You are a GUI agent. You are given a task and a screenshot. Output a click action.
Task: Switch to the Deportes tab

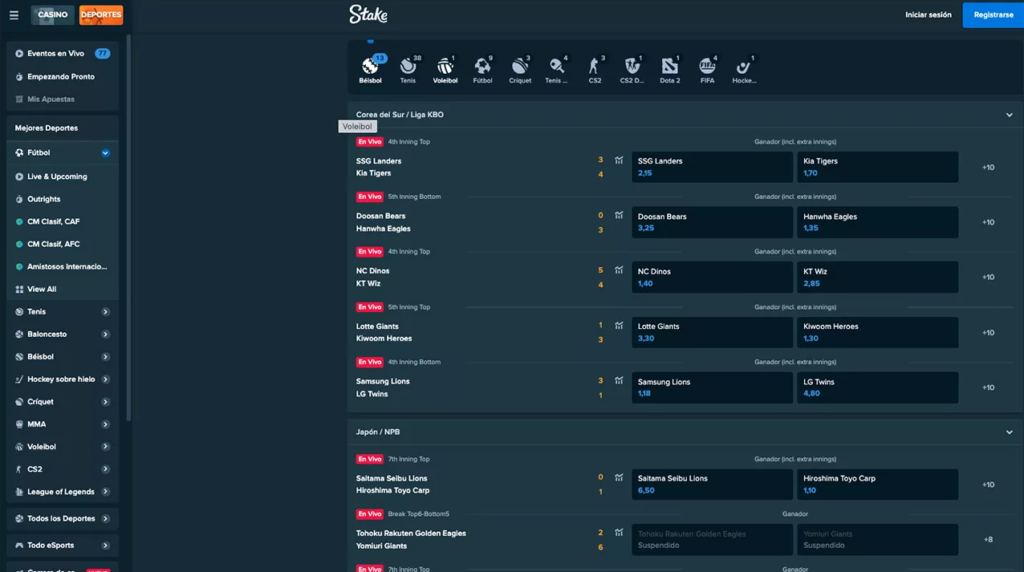coord(101,14)
